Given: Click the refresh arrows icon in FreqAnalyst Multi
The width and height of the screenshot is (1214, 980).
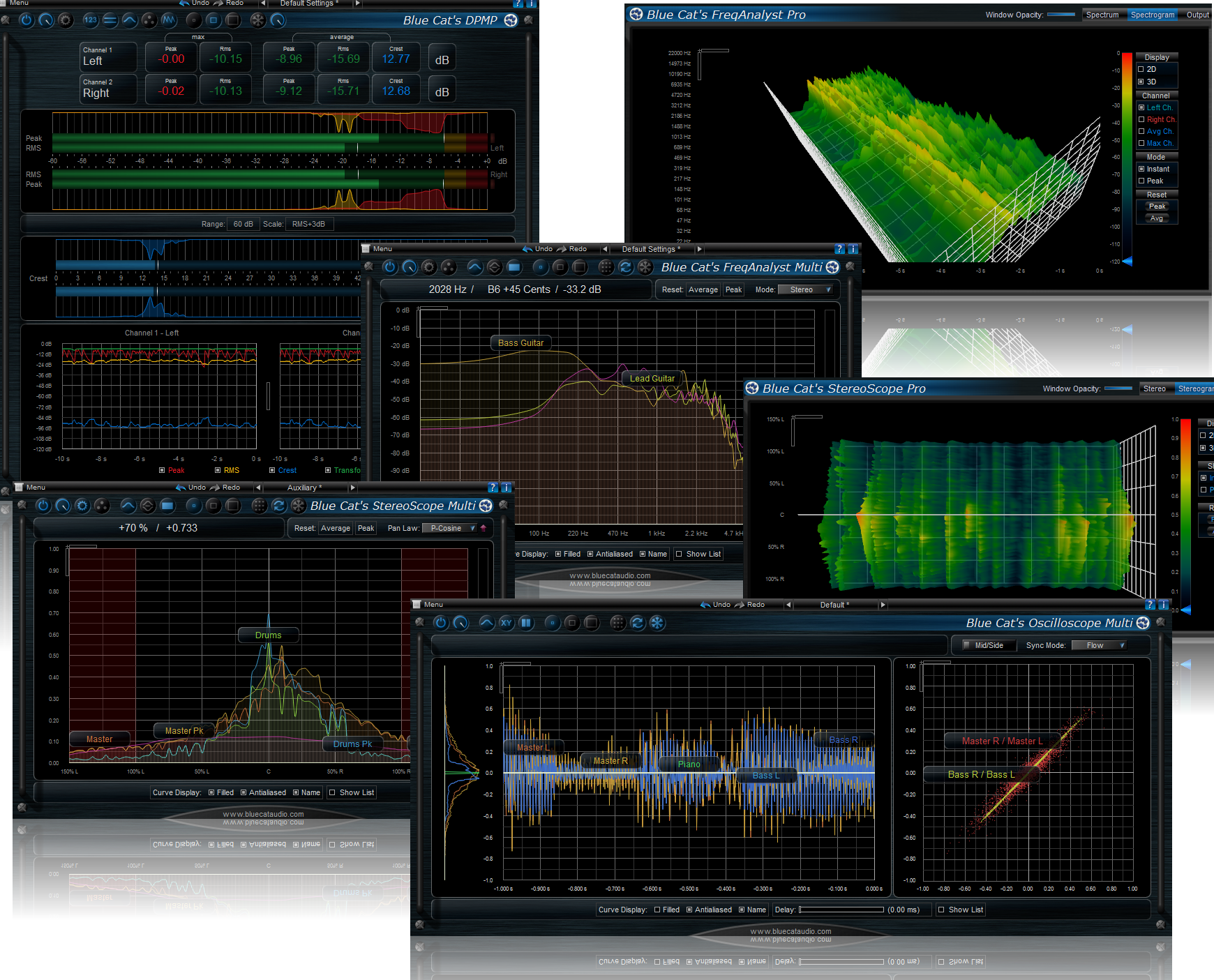Looking at the screenshot, I should tap(626, 267).
